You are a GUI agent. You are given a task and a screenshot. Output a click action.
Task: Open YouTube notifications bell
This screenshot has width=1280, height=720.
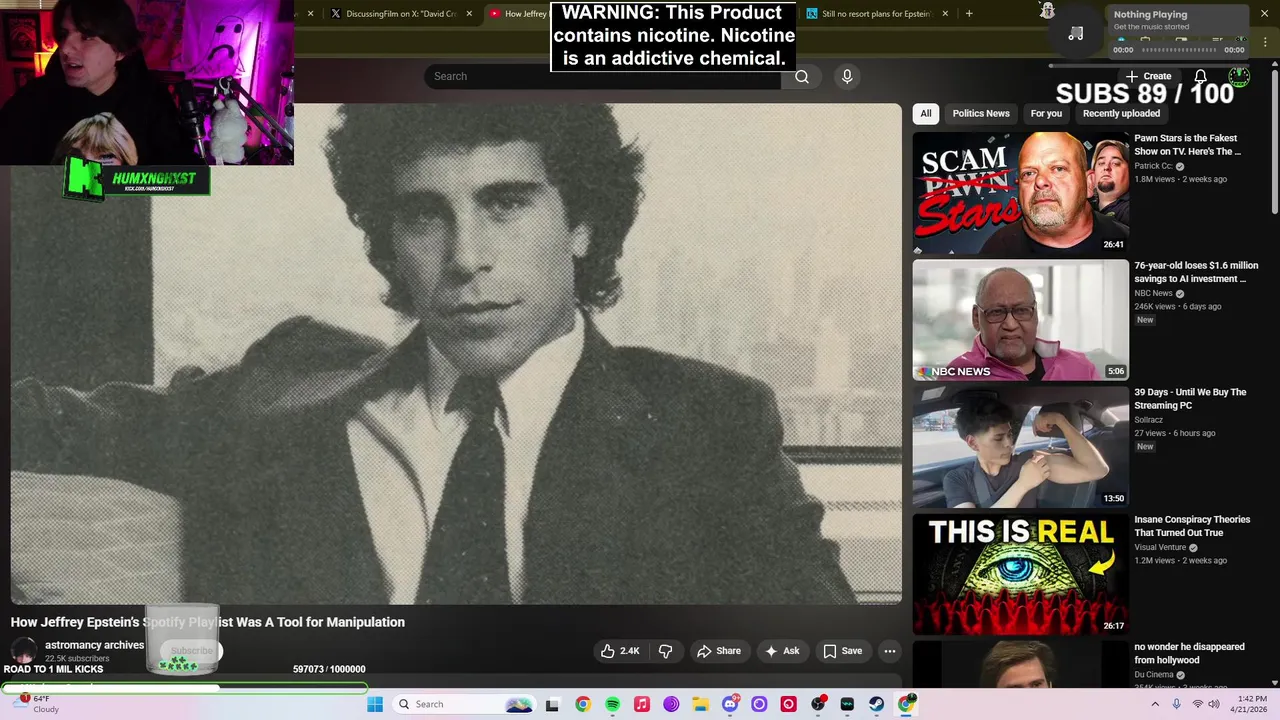[x=1200, y=76]
